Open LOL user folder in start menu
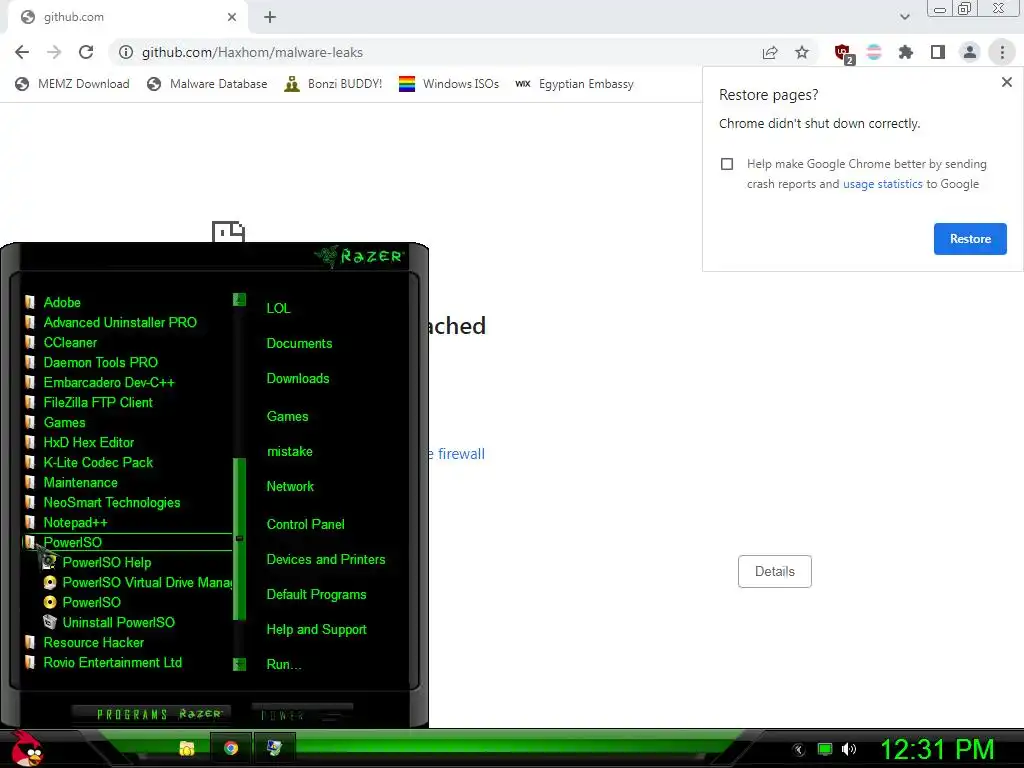Image resolution: width=1024 pixels, height=768 pixels. pyautogui.click(x=278, y=308)
